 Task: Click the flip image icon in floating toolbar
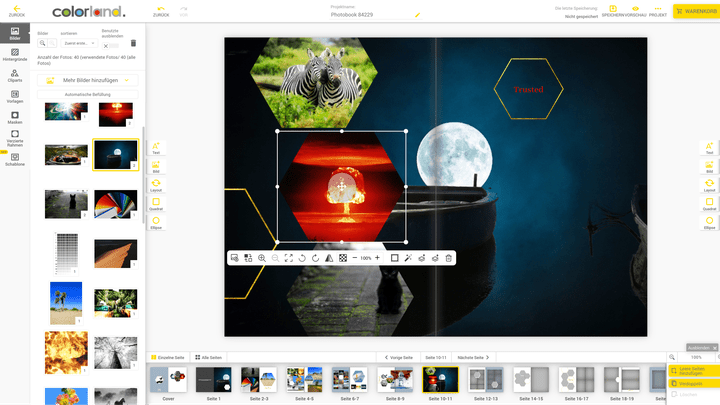click(x=329, y=258)
